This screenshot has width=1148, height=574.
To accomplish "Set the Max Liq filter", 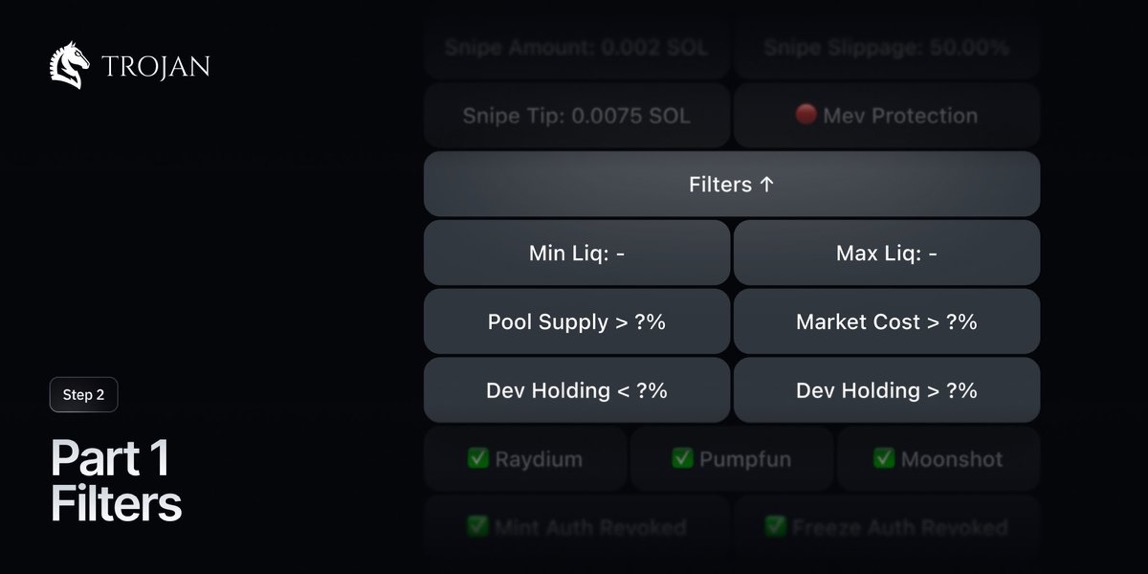I will point(886,253).
